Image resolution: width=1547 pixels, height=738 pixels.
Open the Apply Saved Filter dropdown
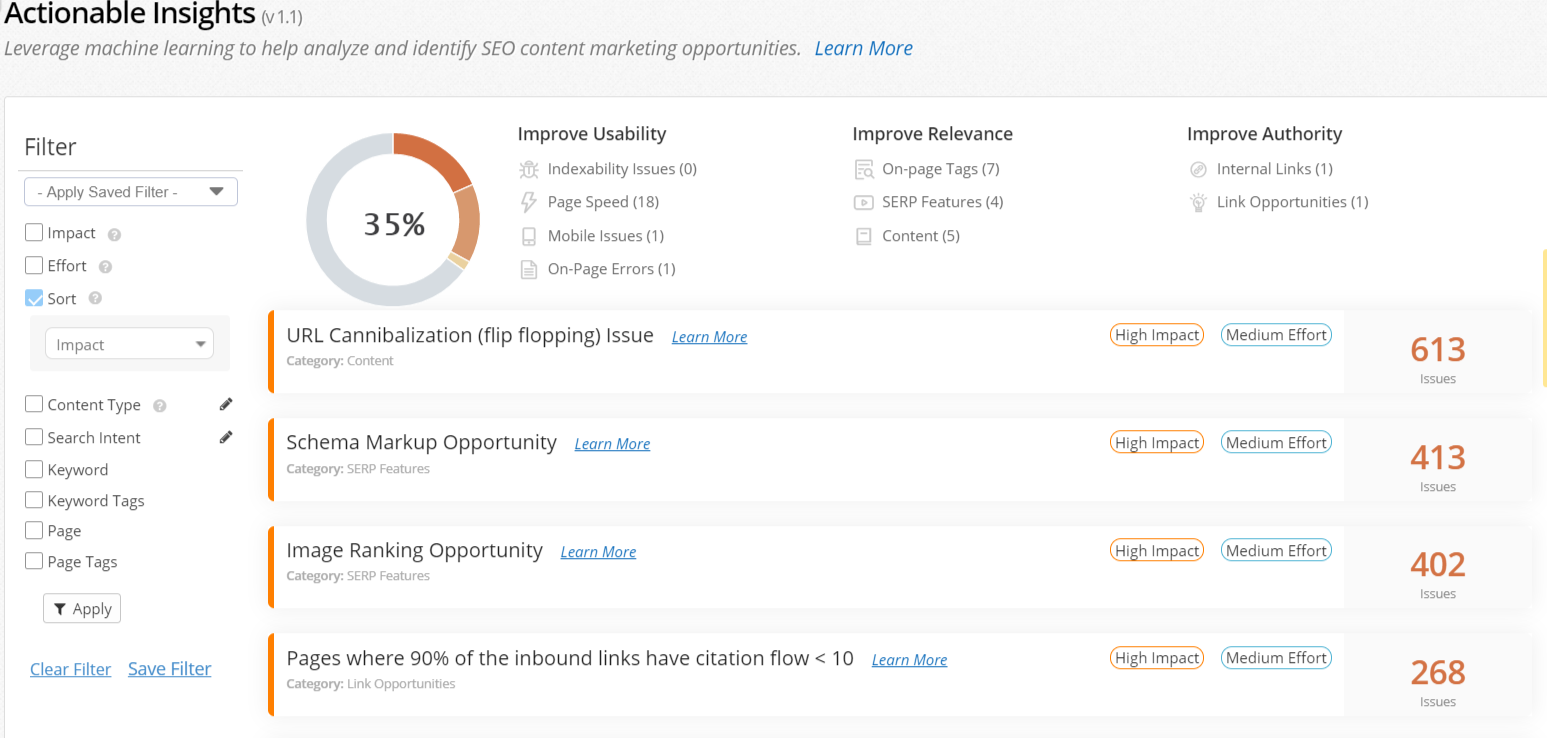click(131, 192)
